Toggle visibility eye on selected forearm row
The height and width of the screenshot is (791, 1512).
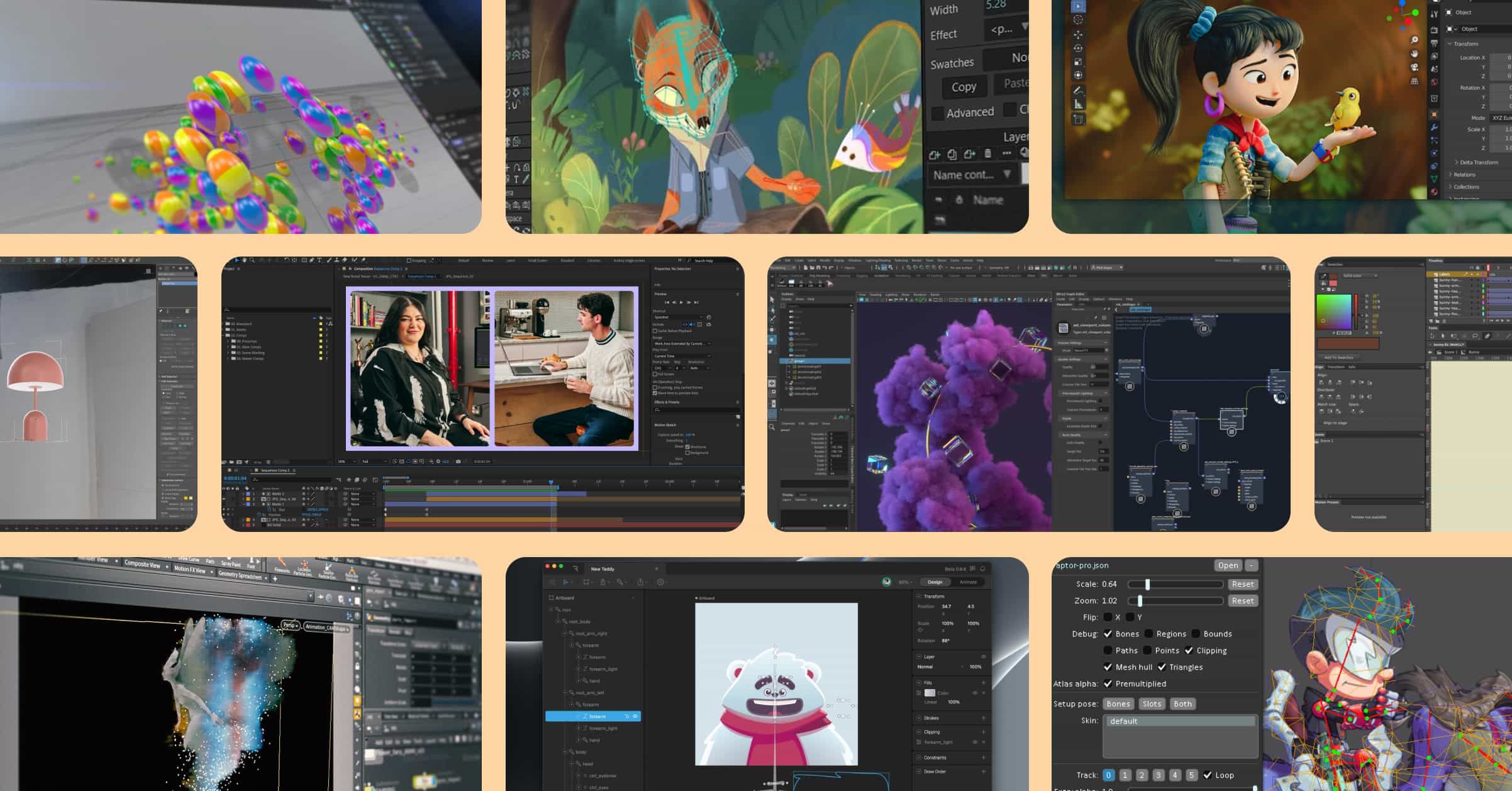(635, 716)
